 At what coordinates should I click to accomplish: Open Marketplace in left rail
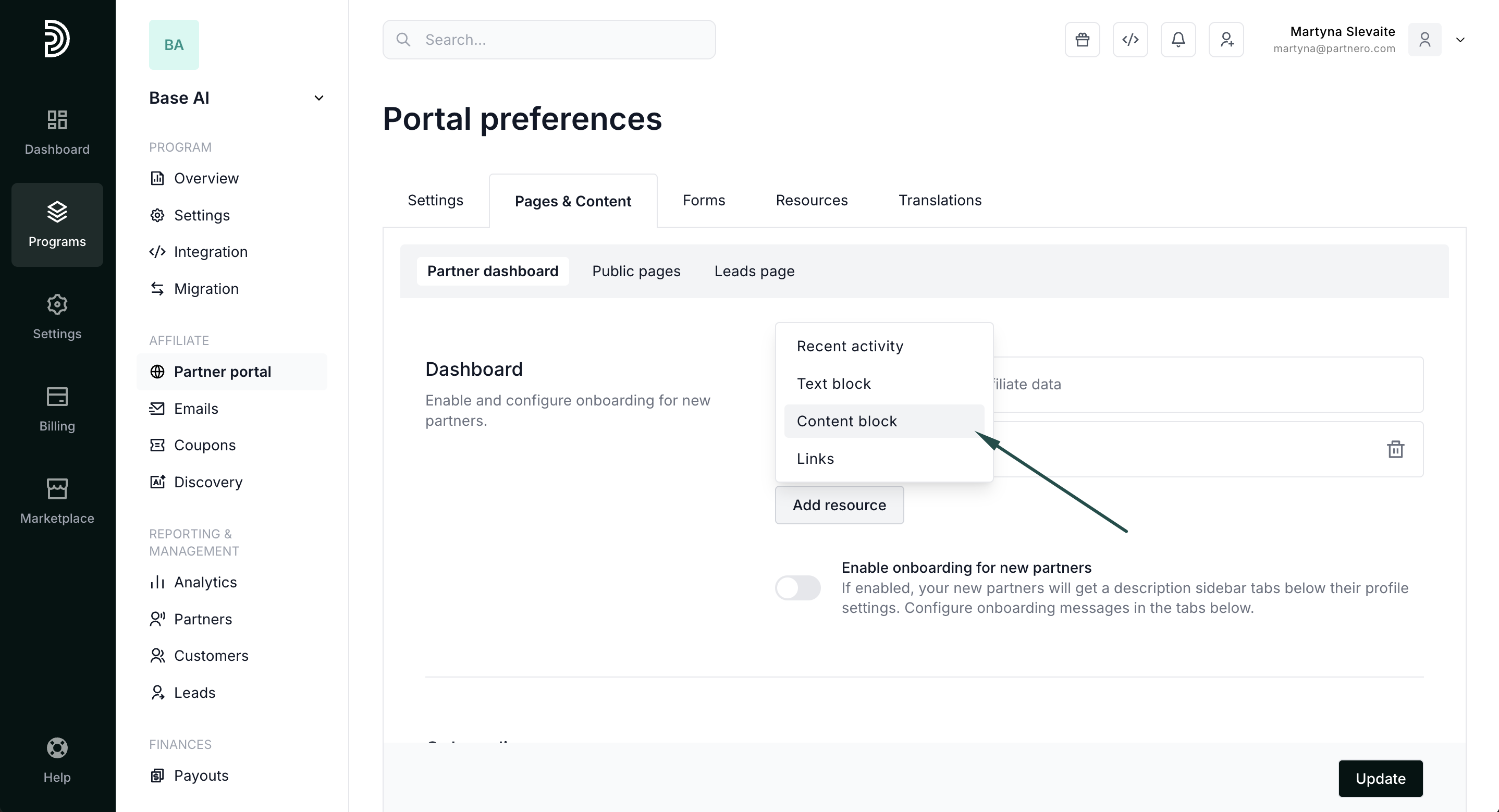pos(57,501)
